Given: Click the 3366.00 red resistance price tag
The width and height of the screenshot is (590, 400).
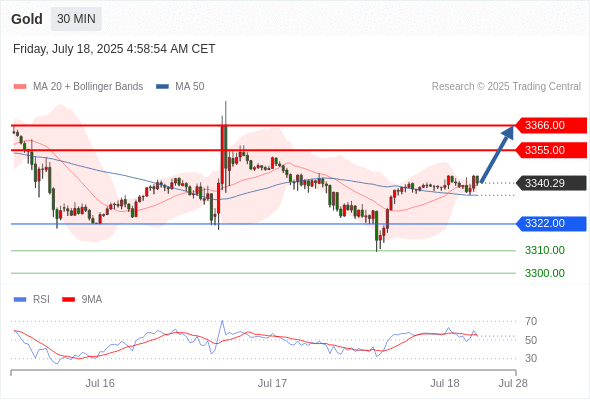Looking at the screenshot, I should [x=550, y=125].
